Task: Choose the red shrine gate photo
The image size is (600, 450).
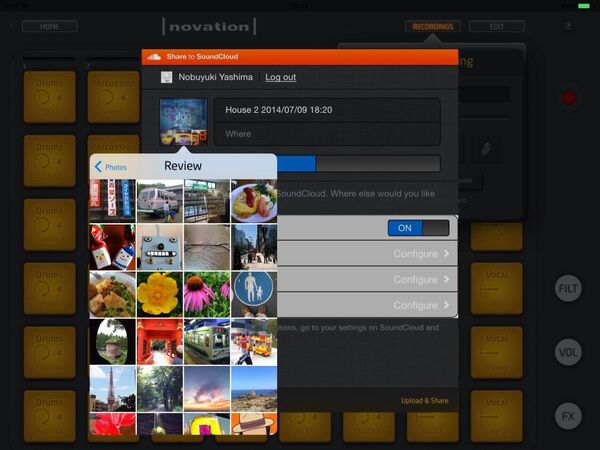Action: point(160,342)
